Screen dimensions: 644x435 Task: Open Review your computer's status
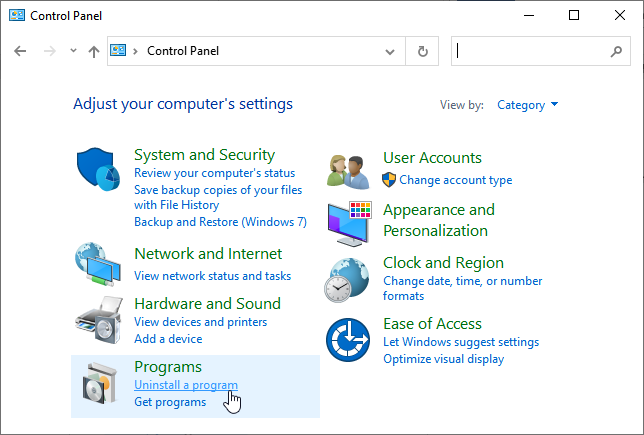click(214, 173)
